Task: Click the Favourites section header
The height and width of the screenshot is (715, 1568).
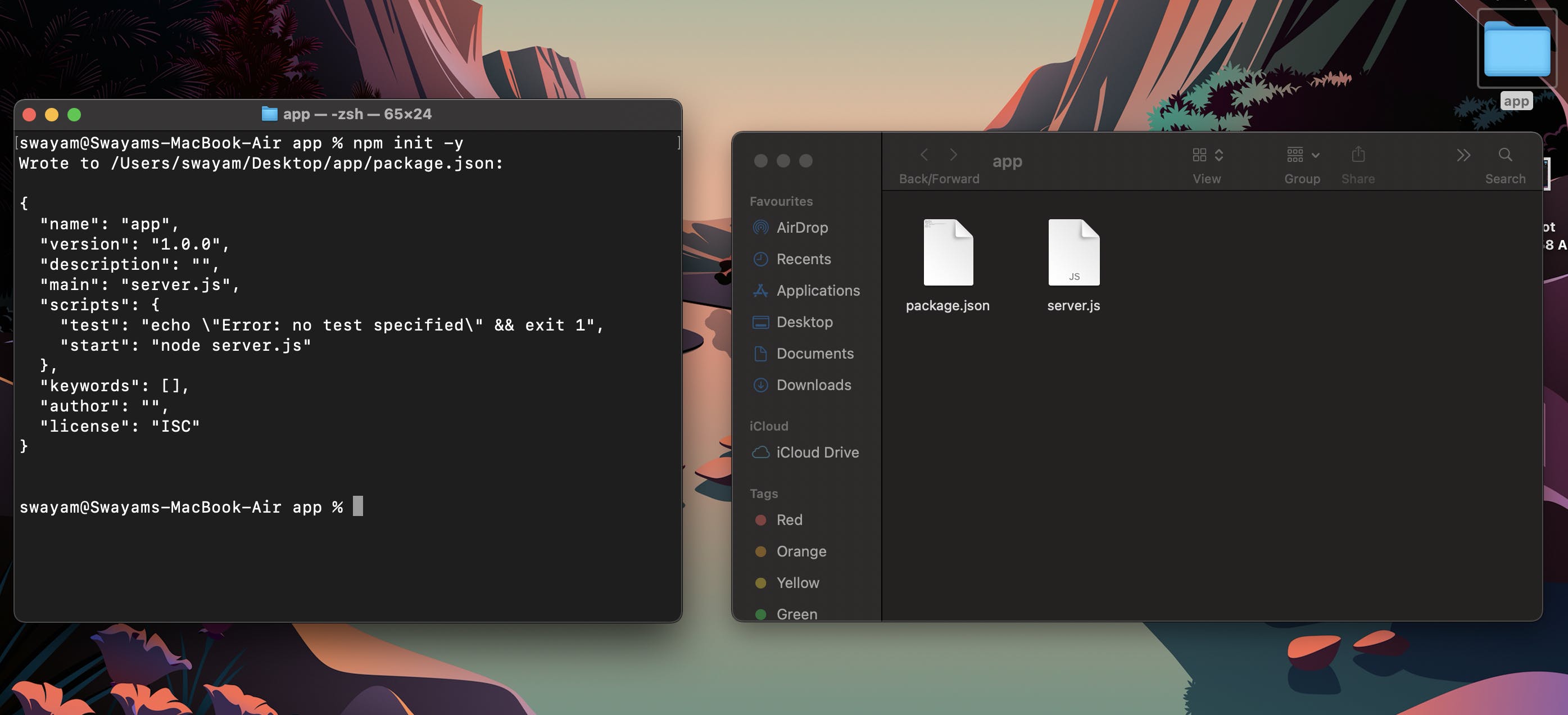Action: pyautogui.click(x=781, y=201)
